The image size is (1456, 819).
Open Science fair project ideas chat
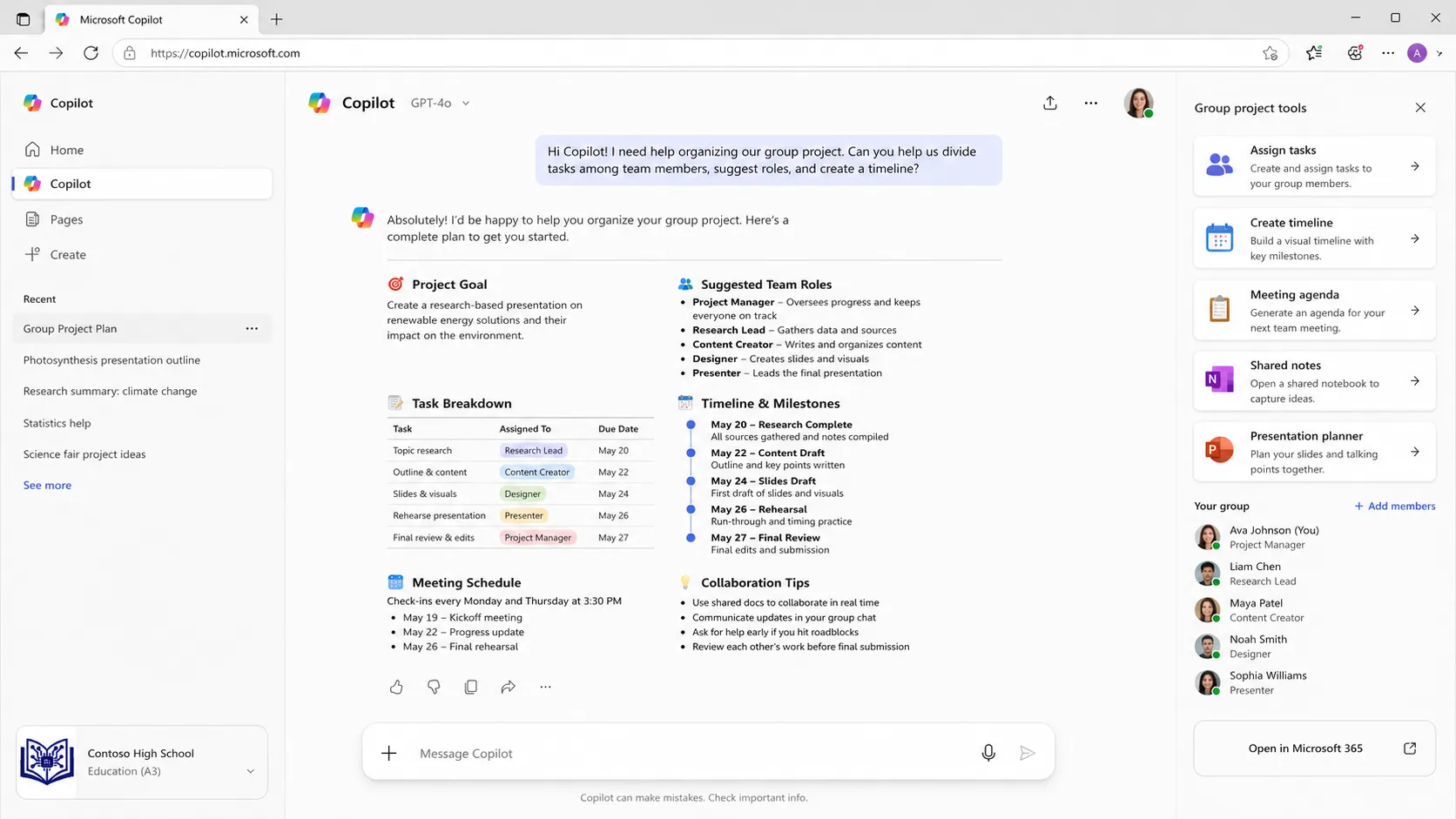coord(84,454)
